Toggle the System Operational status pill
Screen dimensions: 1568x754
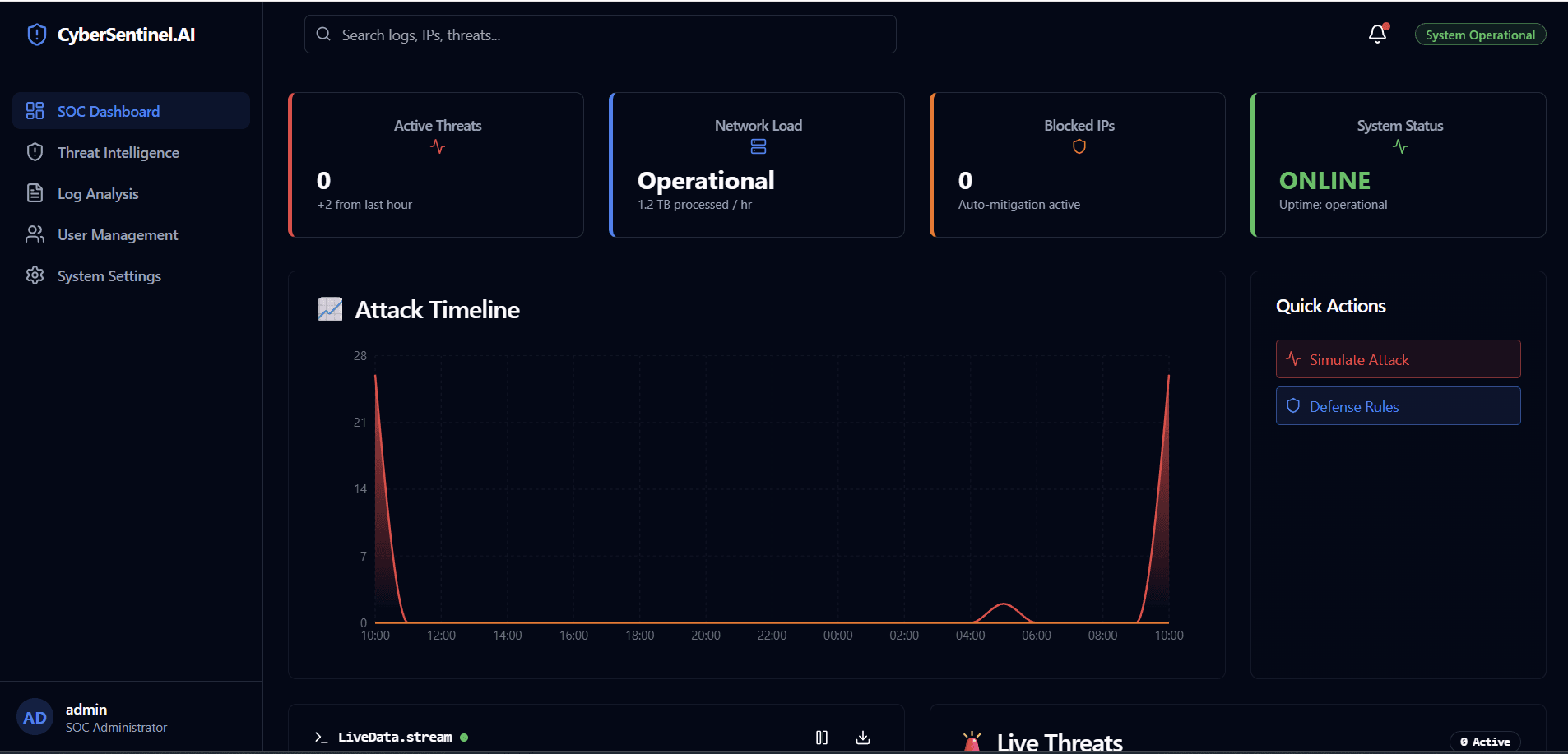1478,34
